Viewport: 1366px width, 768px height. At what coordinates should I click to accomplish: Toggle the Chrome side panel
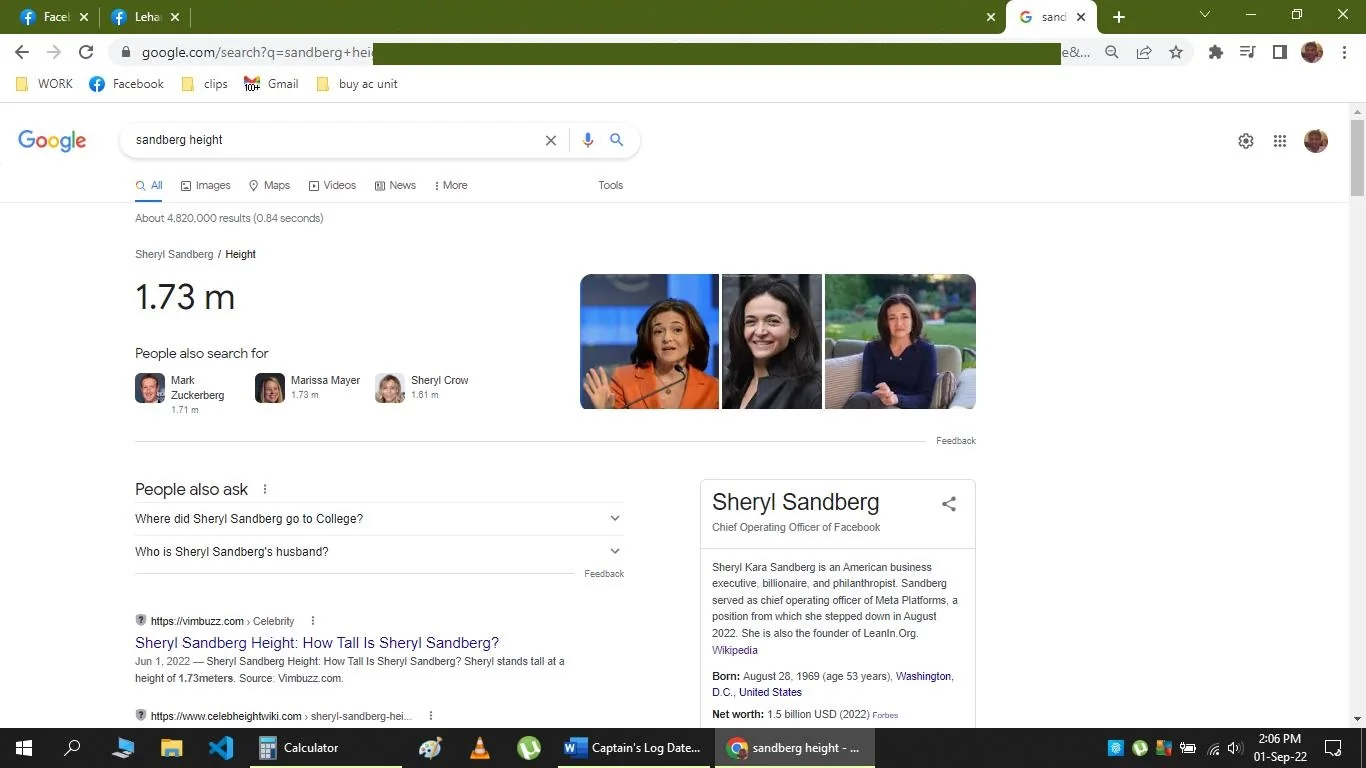point(1280,52)
